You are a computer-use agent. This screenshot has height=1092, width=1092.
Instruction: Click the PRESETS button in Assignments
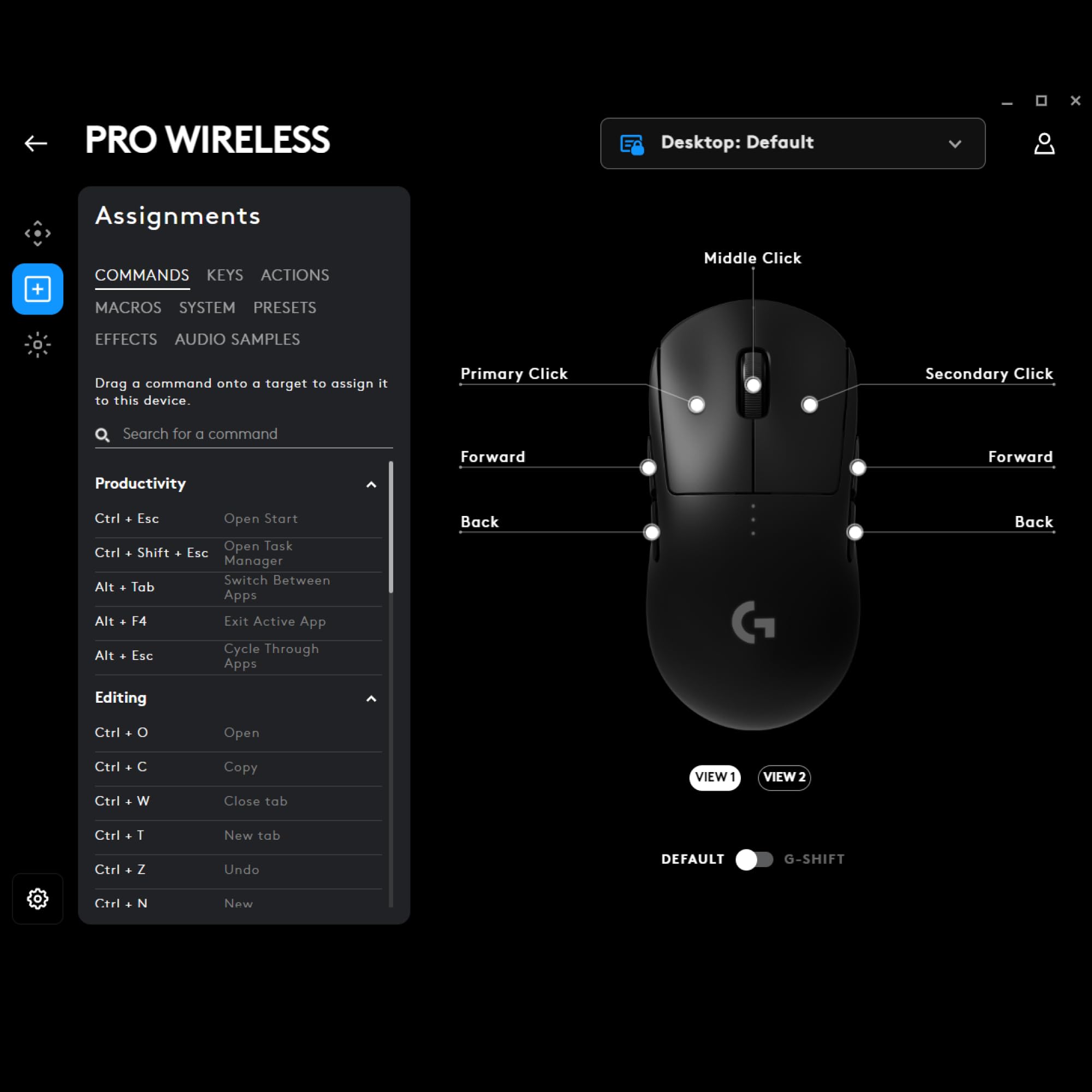(284, 307)
